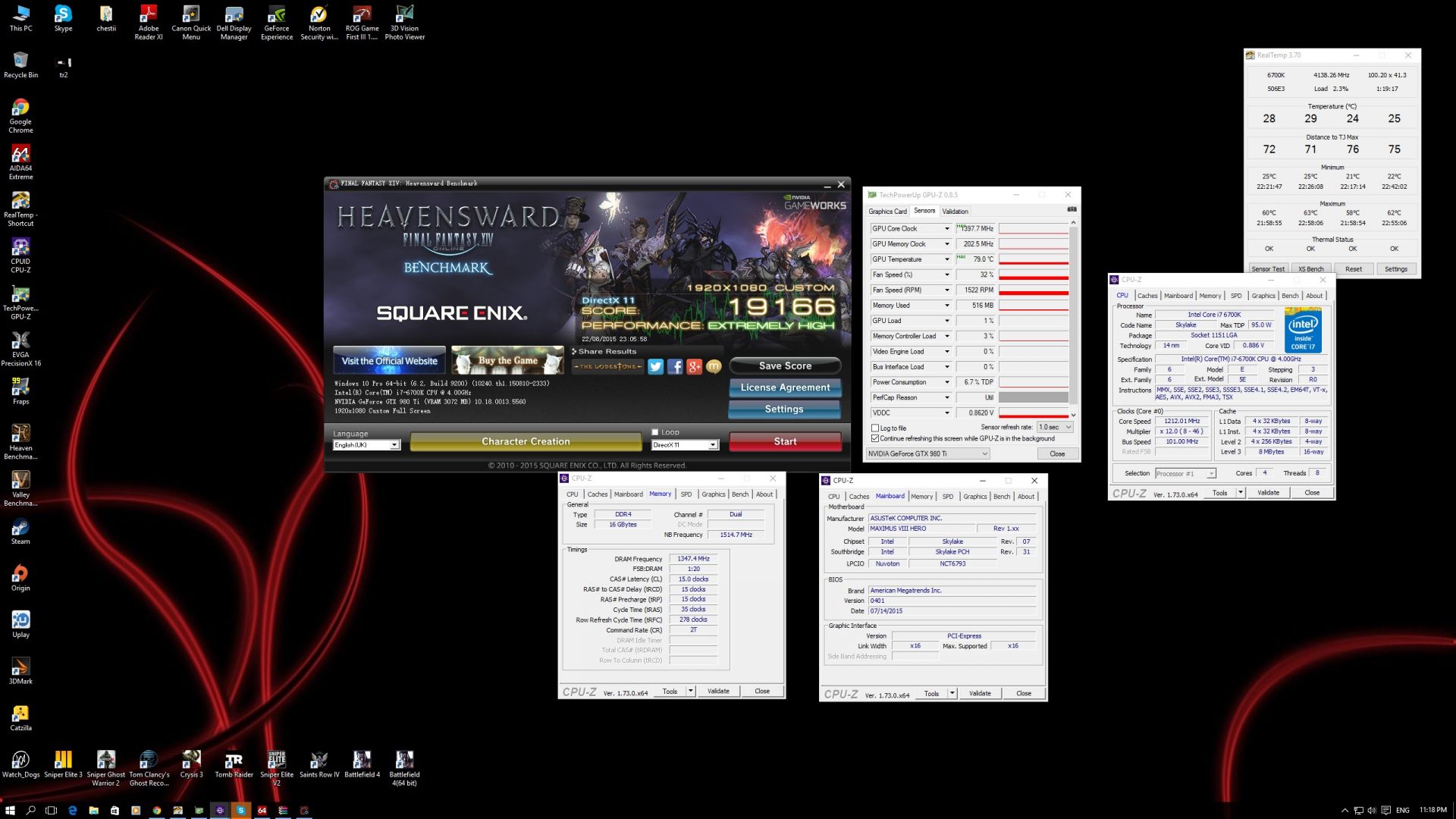Open the ROG Game First III shortcut

[x=362, y=23]
